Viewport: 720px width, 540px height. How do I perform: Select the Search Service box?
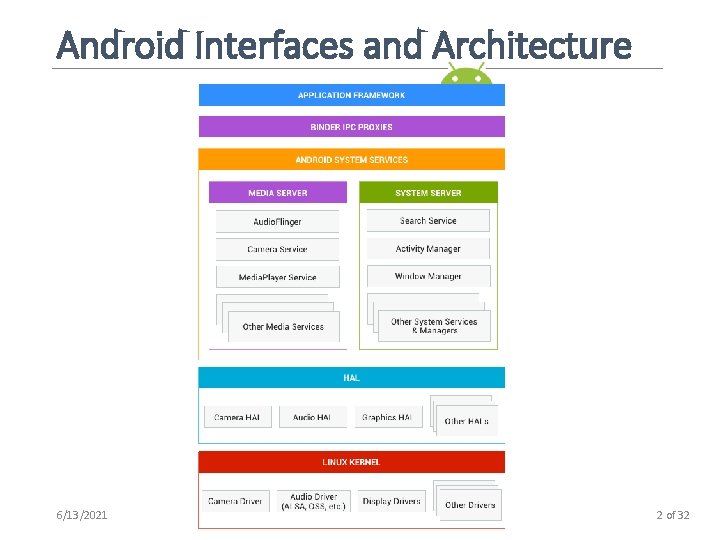(428, 220)
